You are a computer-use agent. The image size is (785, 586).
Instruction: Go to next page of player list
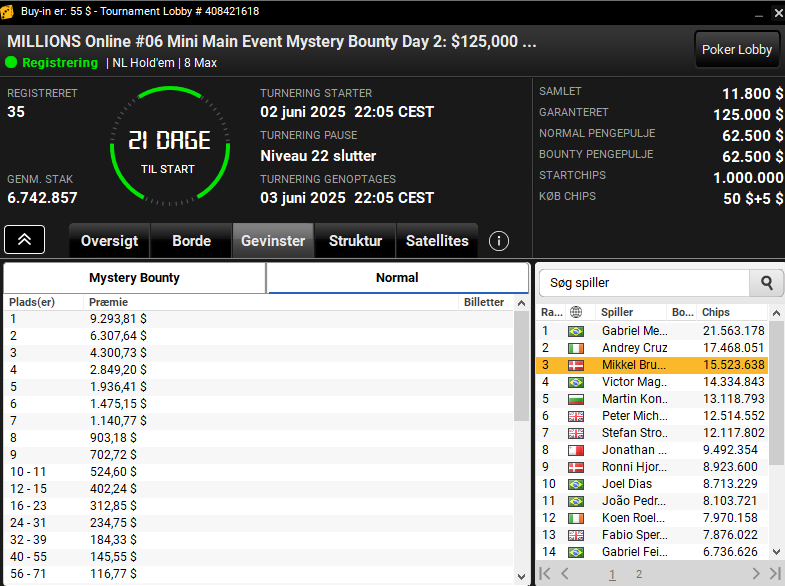pyautogui.click(x=755, y=573)
